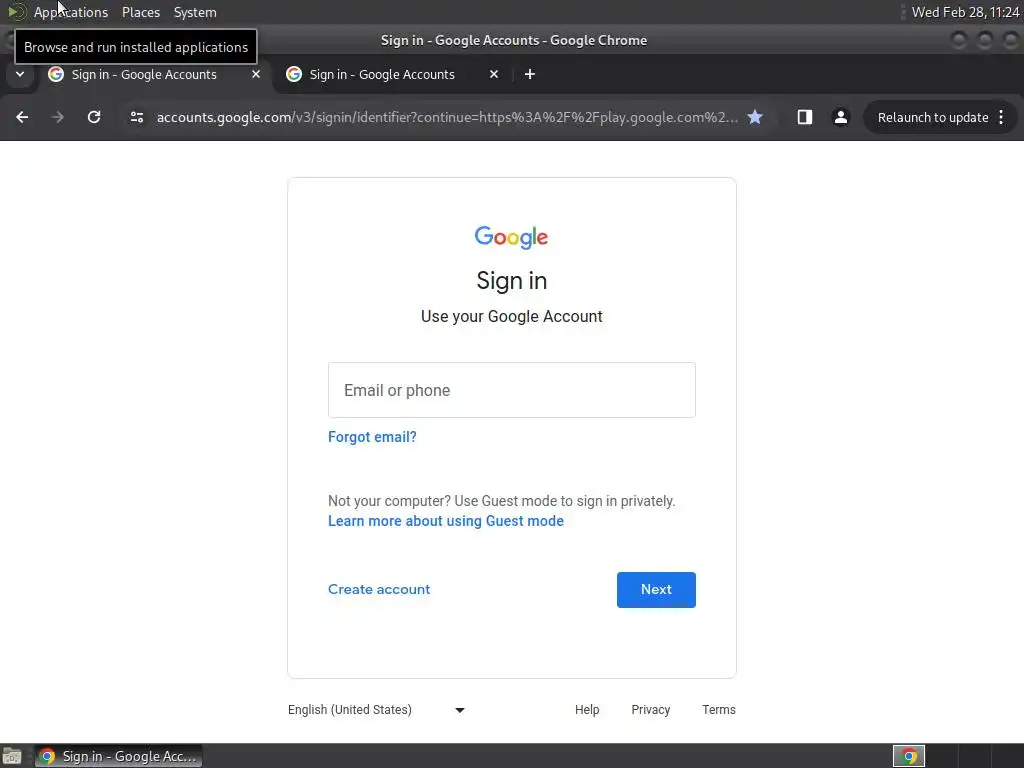The height and width of the screenshot is (768, 1024).
Task: Open the Terms link in footer
Action: click(x=718, y=710)
